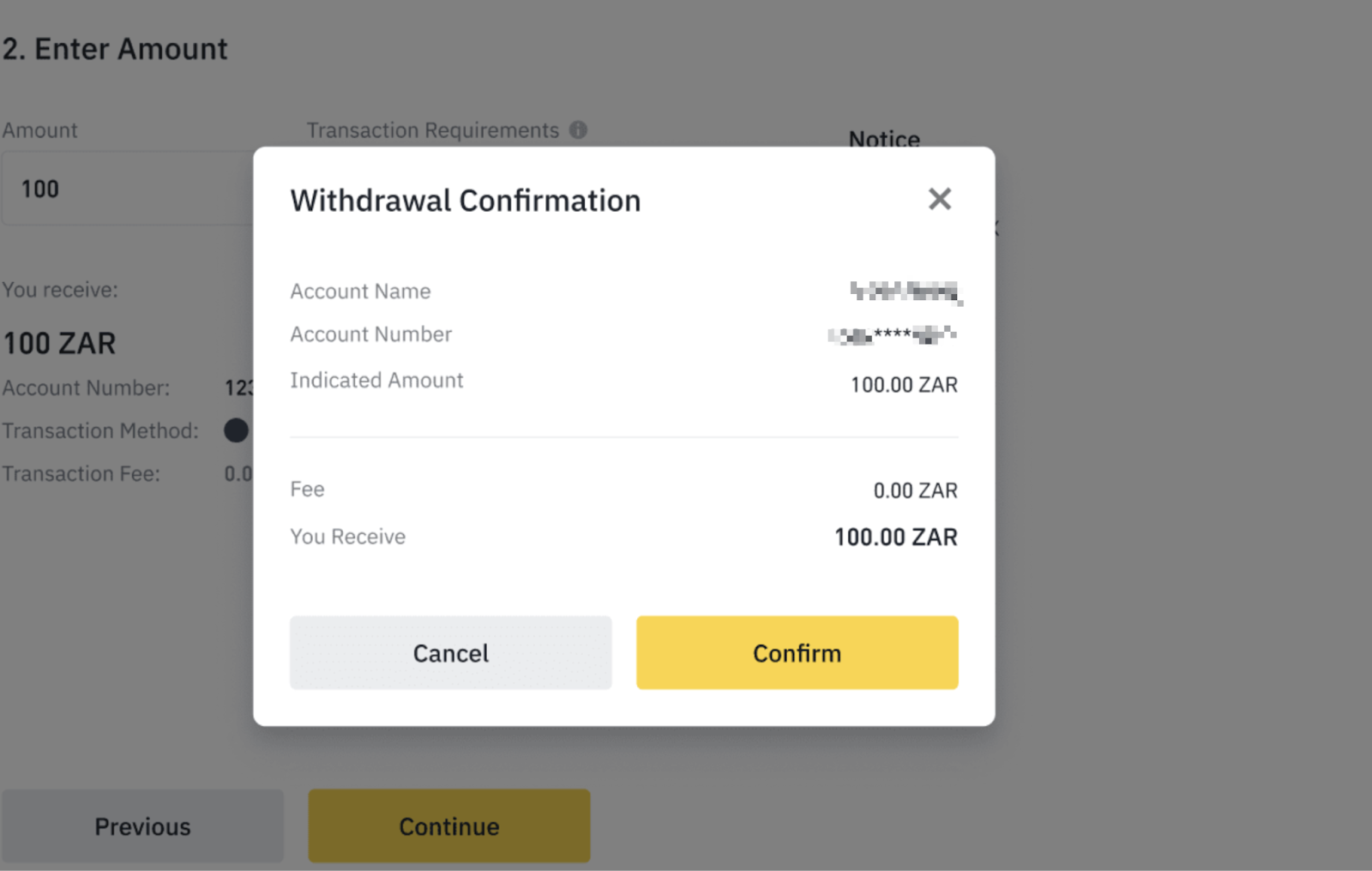Click the Withdrawal Confirmation dialog title
The height and width of the screenshot is (871, 1372).
click(x=466, y=201)
